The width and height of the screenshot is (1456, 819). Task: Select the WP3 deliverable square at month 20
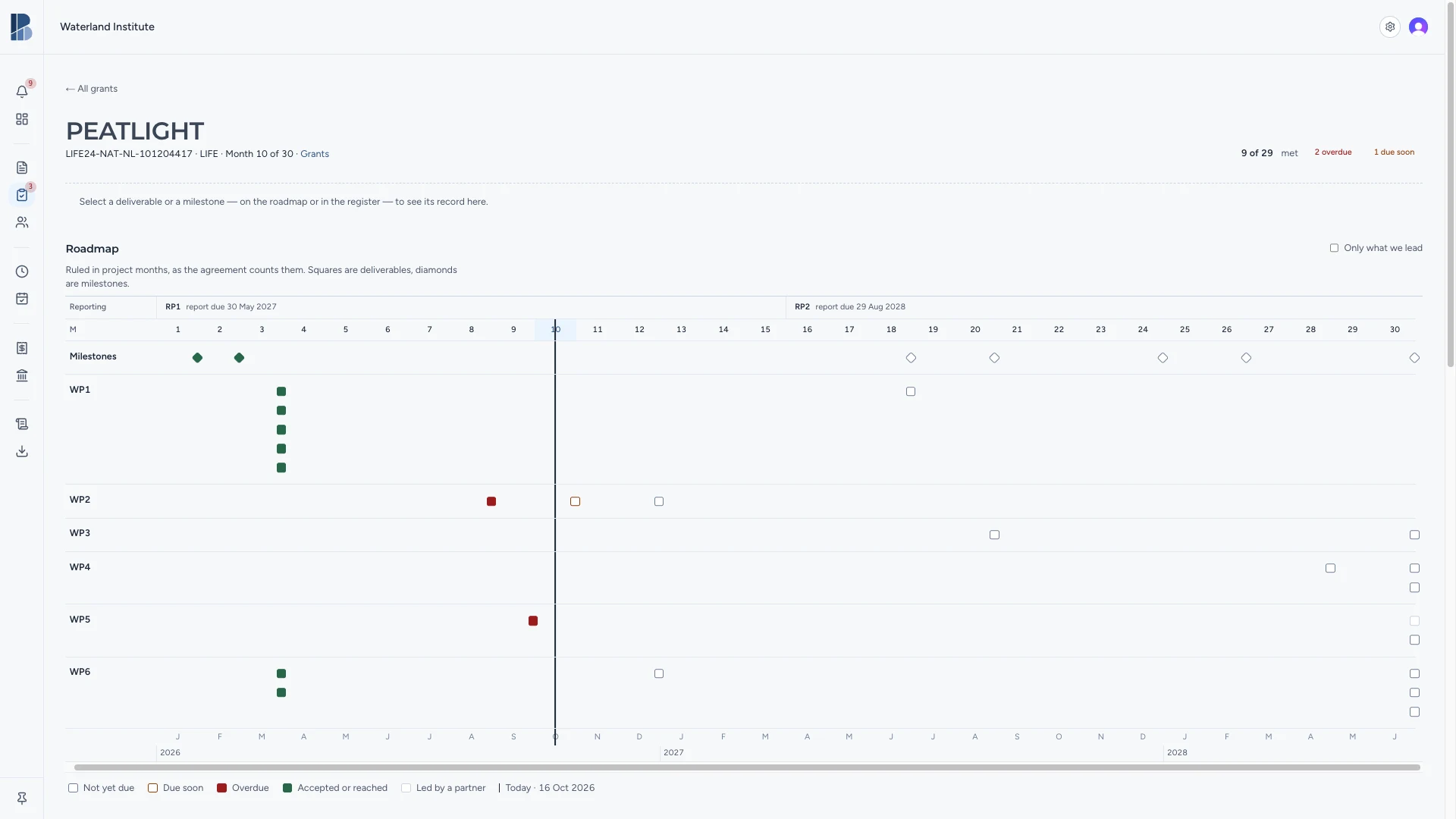994,535
